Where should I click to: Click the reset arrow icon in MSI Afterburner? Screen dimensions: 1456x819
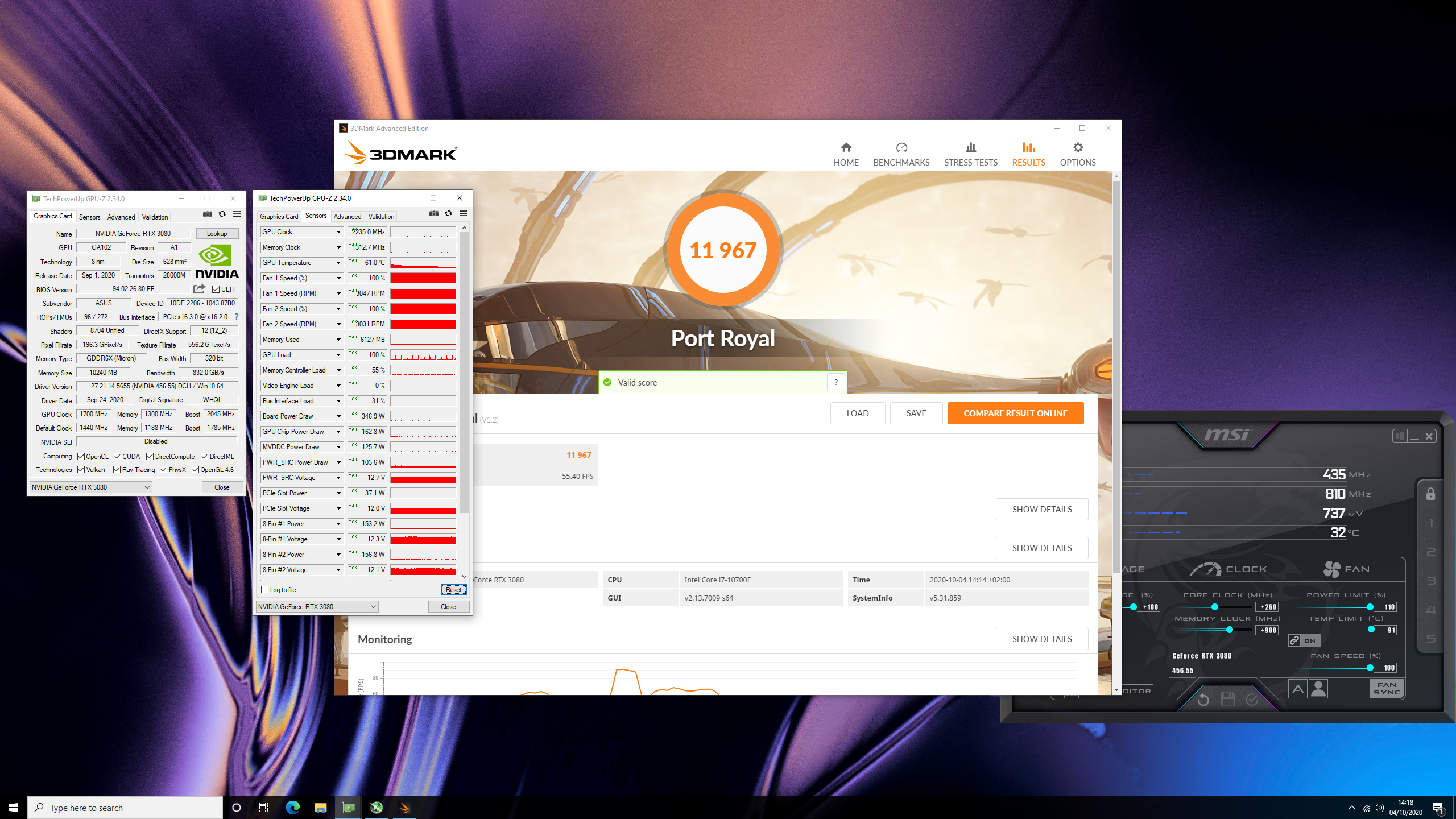[x=1203, y=699]
